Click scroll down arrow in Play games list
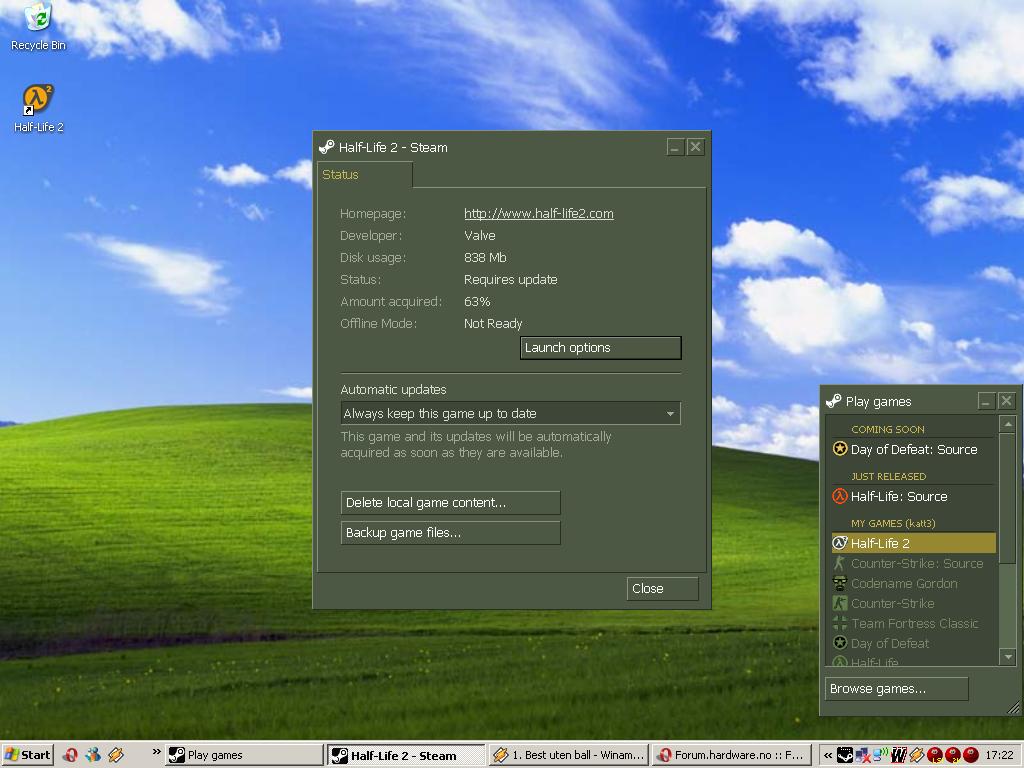 tap(1008, 657)
